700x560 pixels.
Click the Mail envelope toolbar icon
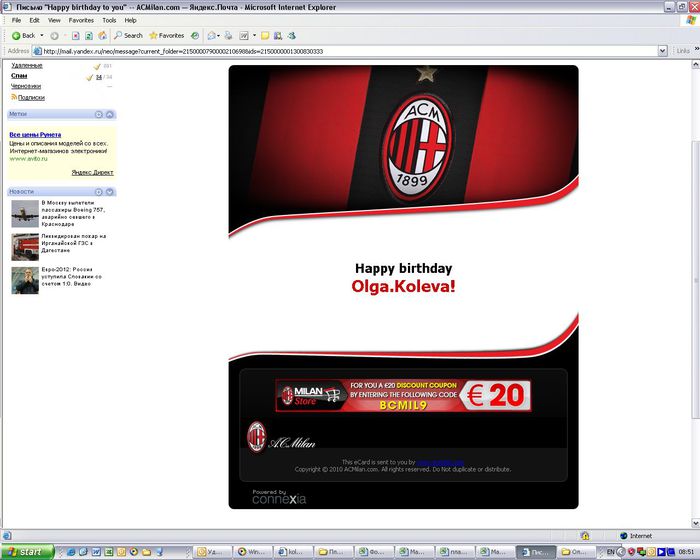(212, 36)
